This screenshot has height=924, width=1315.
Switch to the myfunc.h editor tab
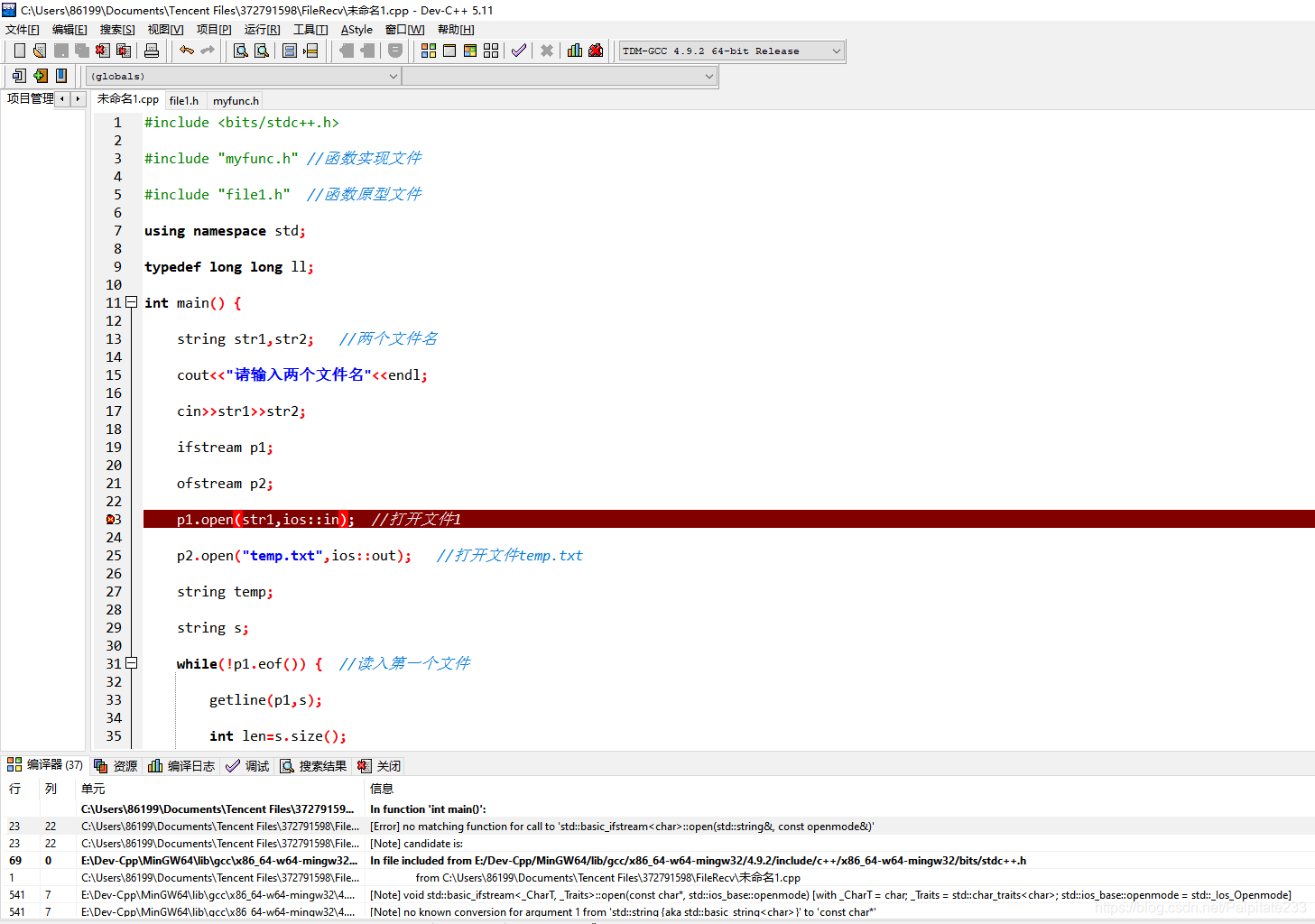point(236,100)
